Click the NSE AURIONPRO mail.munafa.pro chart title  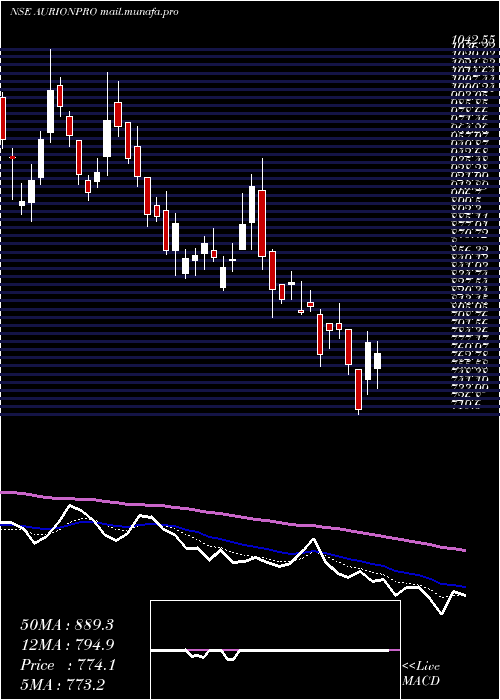point(94,12)
